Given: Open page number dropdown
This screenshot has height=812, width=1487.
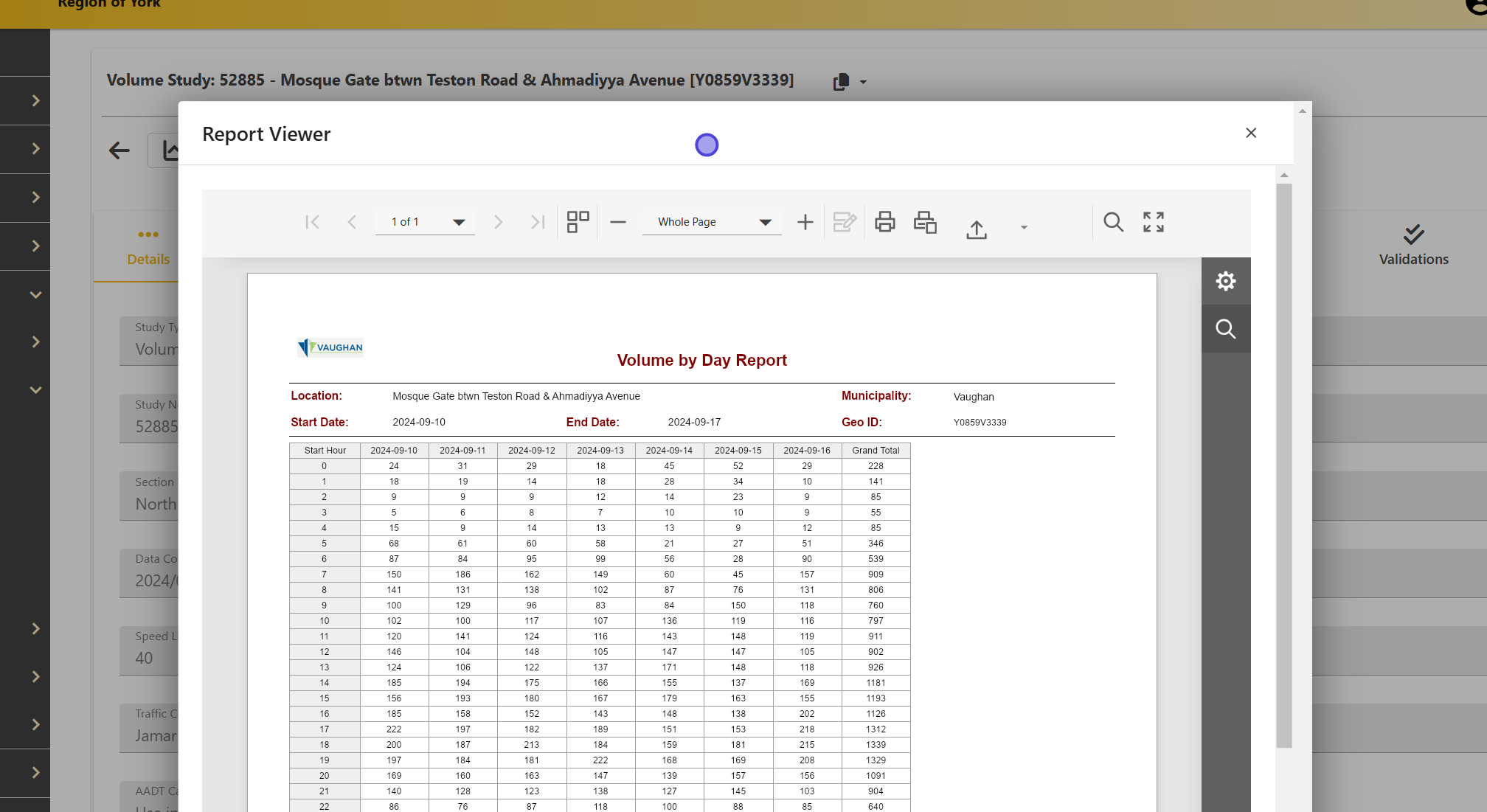Looking at the screenshot, I should 459,222.
